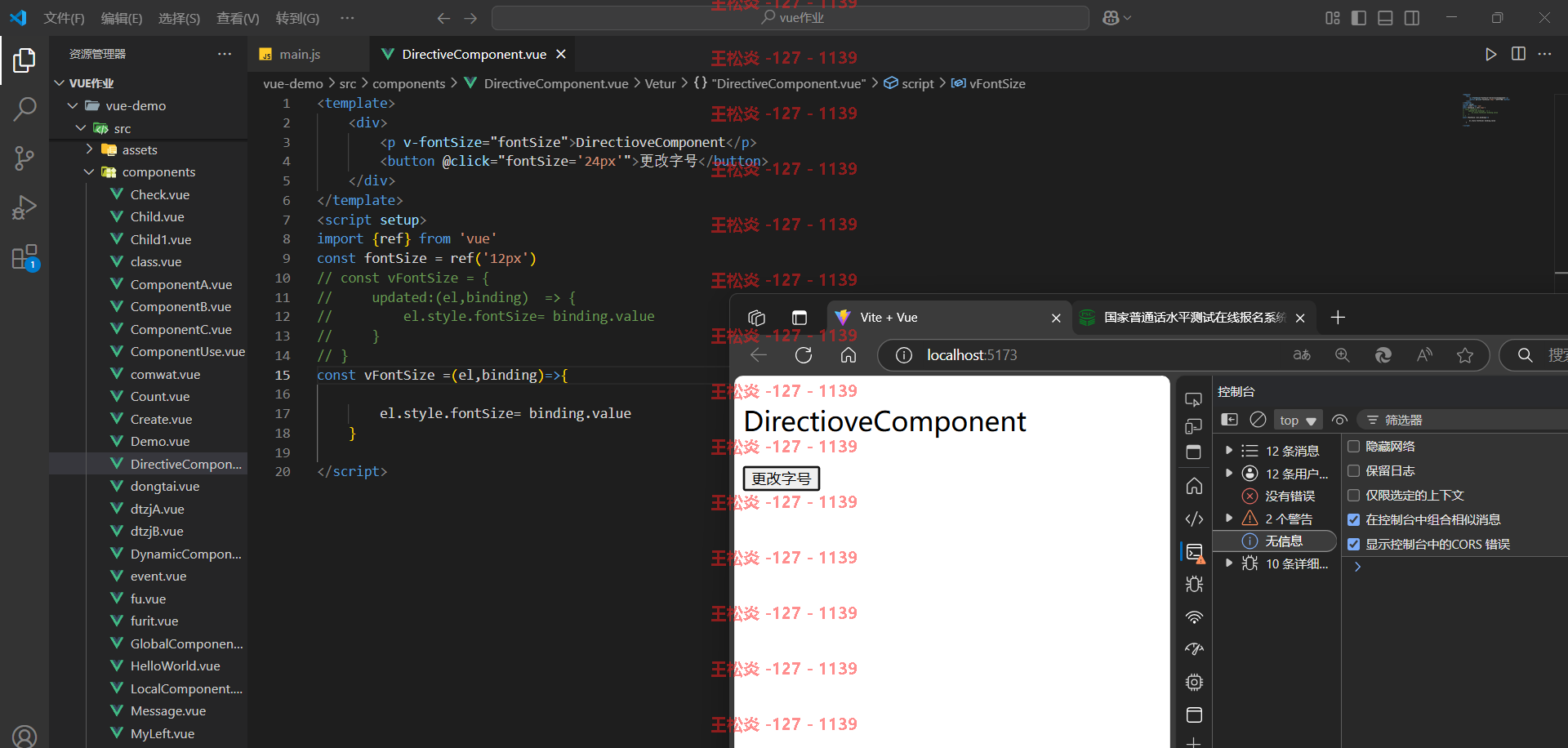Click the code minimap preview

[1485, 109]
